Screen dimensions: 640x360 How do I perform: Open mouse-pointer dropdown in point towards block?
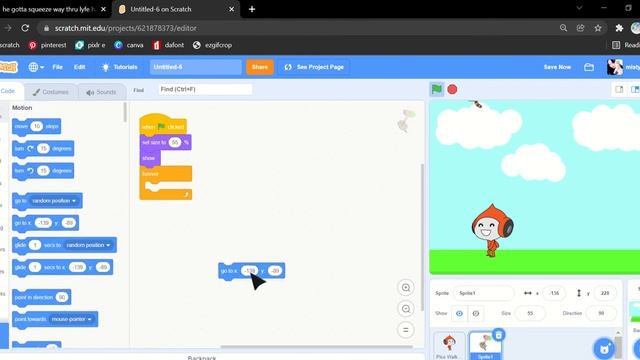[x=71, y=319]
